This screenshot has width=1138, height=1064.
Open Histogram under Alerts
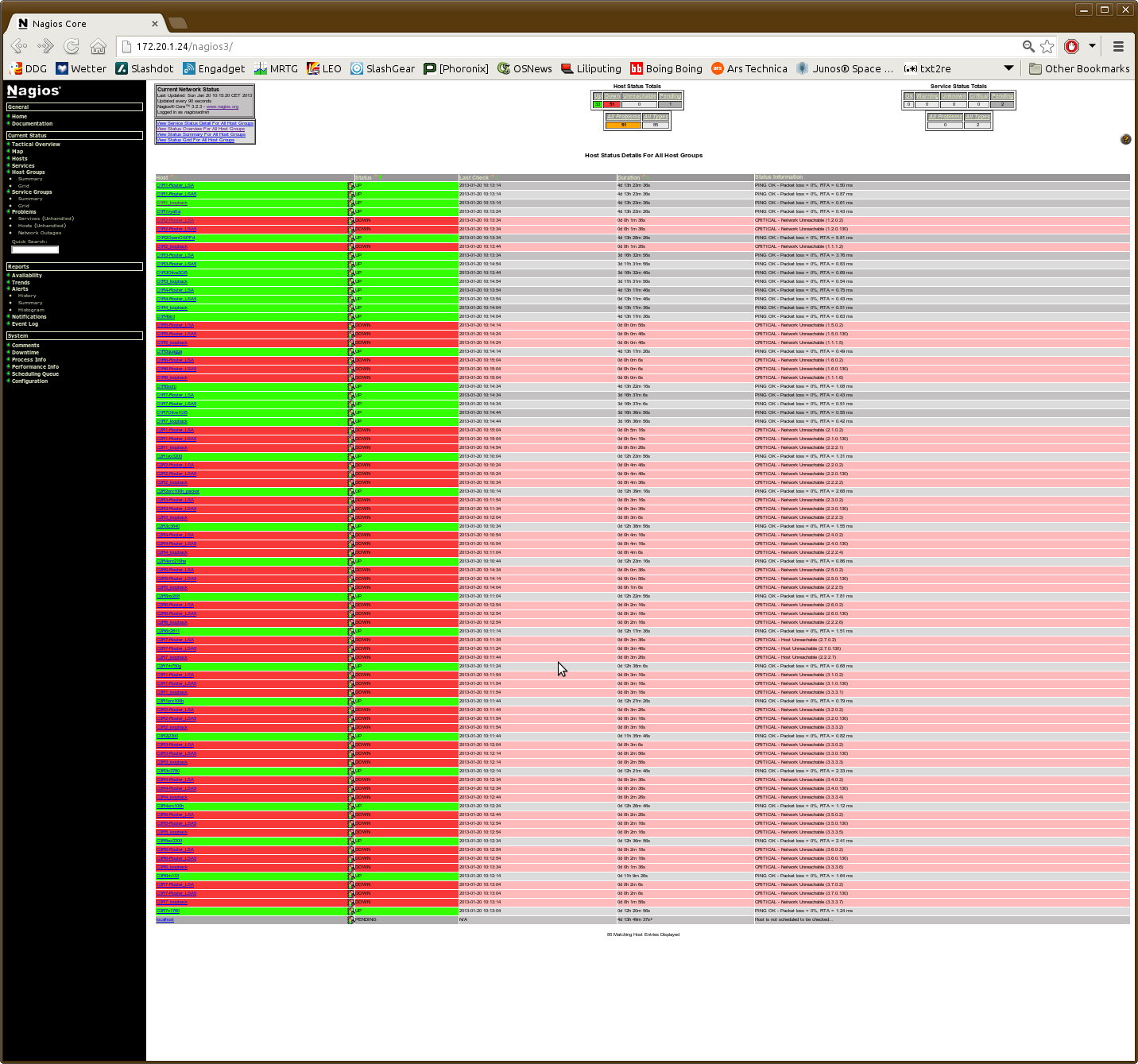[31, 310]
